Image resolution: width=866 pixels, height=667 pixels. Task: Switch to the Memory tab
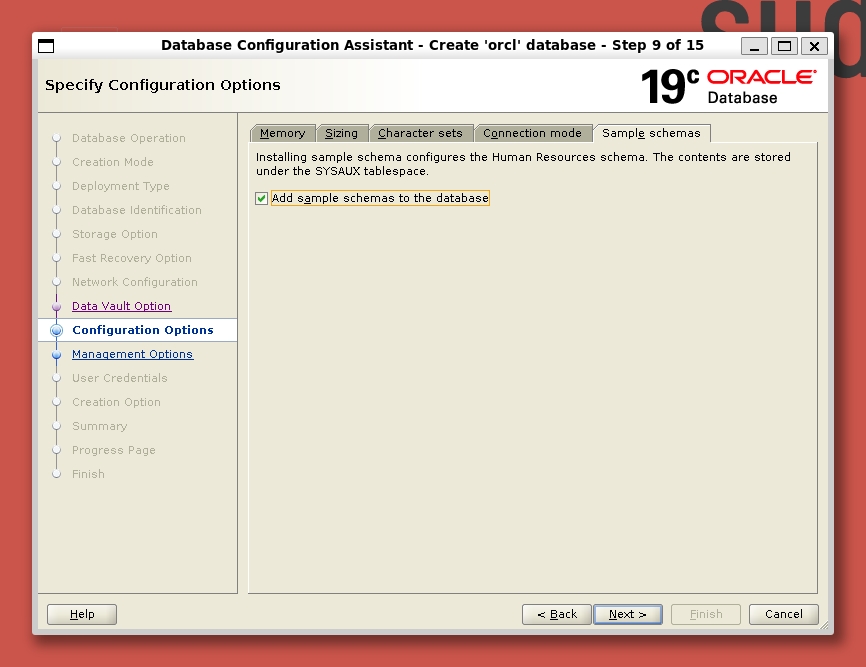tap(282, 133)
